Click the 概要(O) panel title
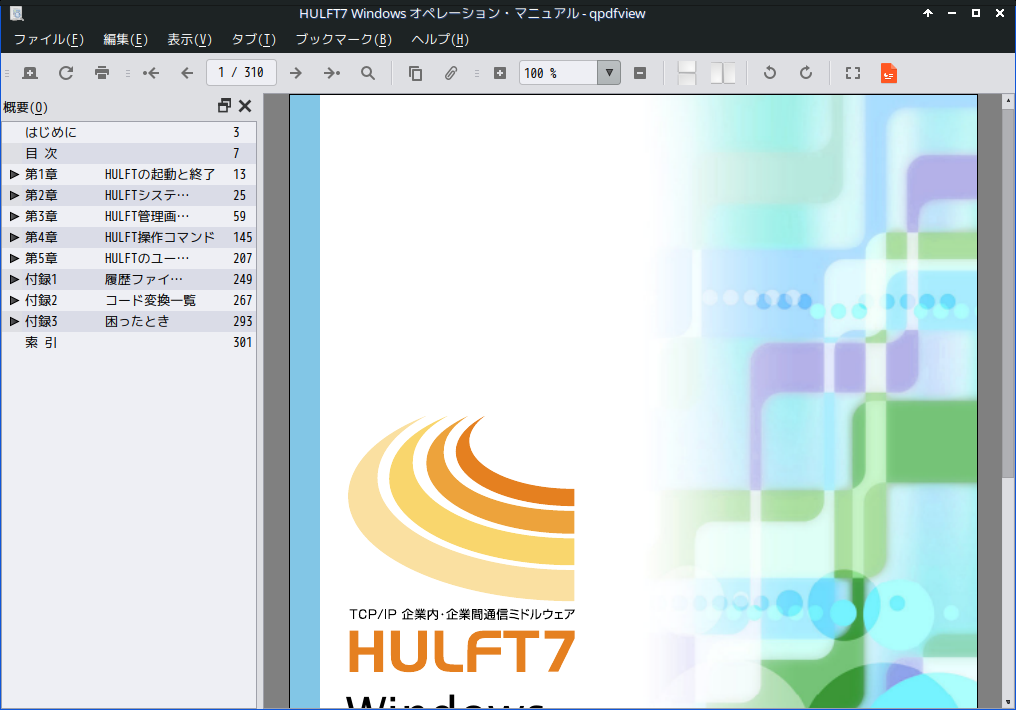 (x=25, y=107)
